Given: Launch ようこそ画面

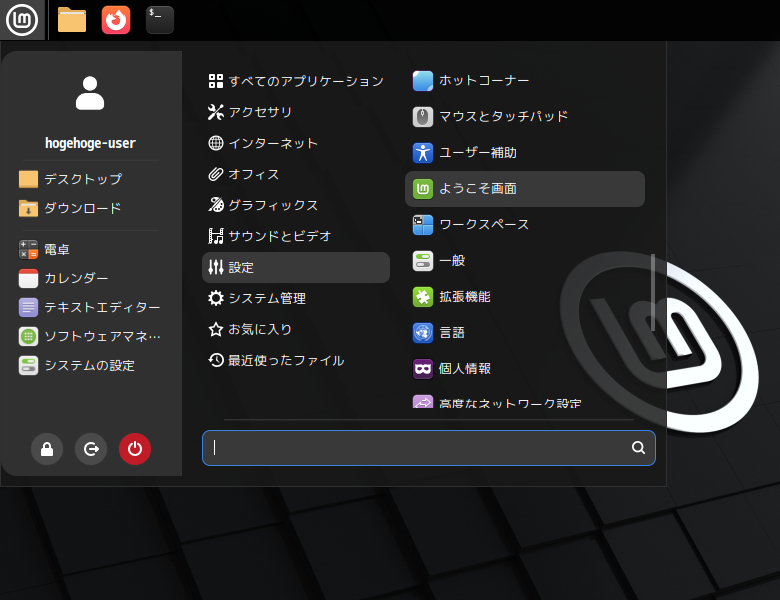Looking at the screenshot, I should (x=525, y=189).
